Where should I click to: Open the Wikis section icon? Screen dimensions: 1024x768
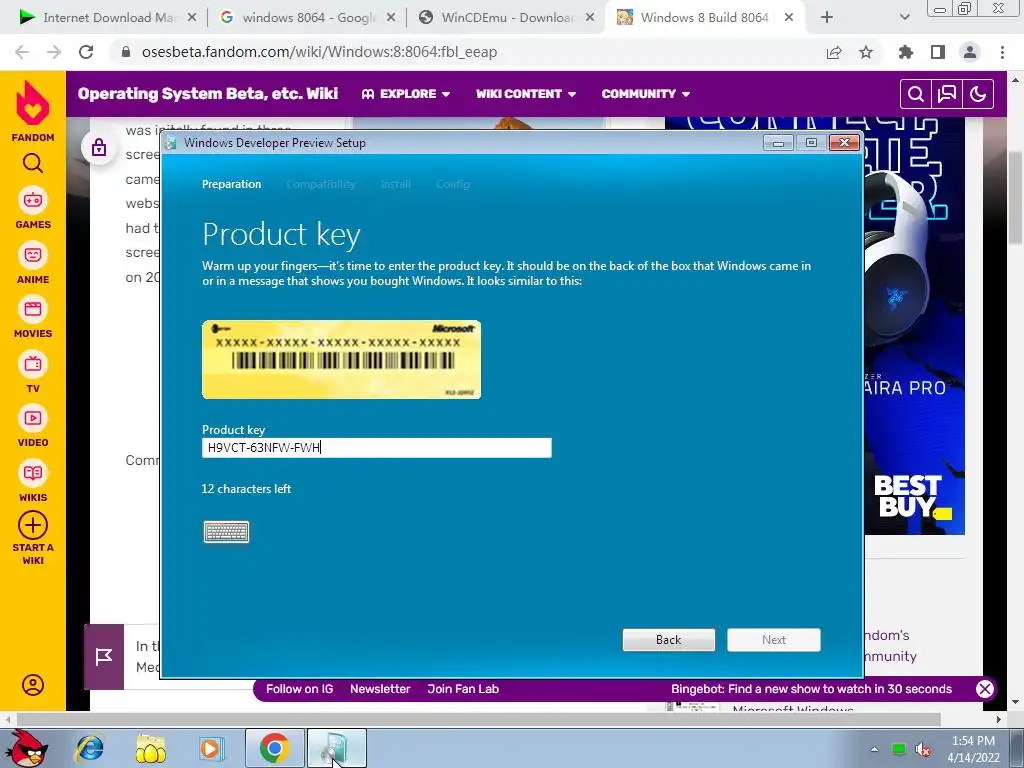pyautogui.click(x=33, y=473)
